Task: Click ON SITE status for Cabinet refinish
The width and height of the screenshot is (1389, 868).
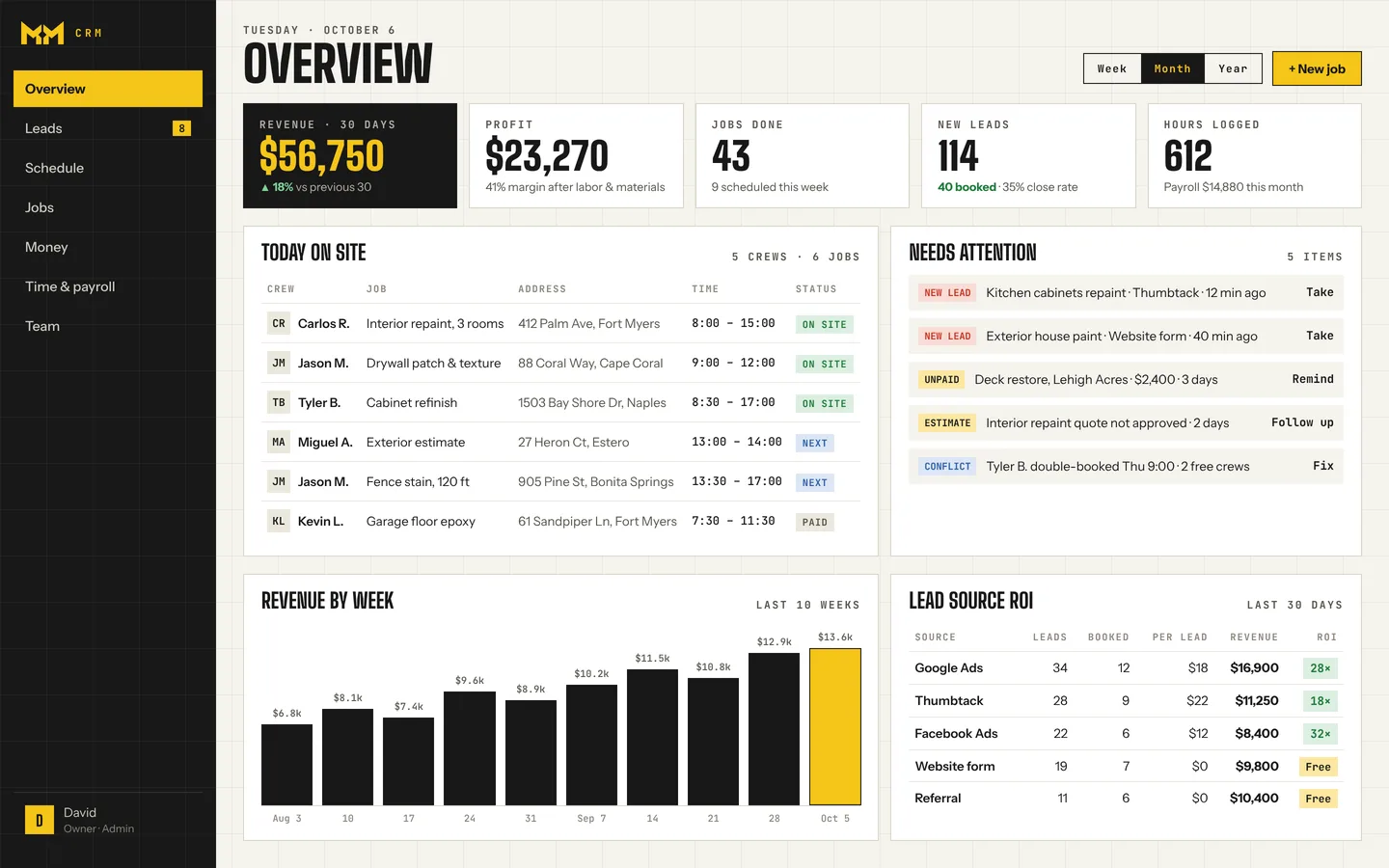Action: coord(825,404)
